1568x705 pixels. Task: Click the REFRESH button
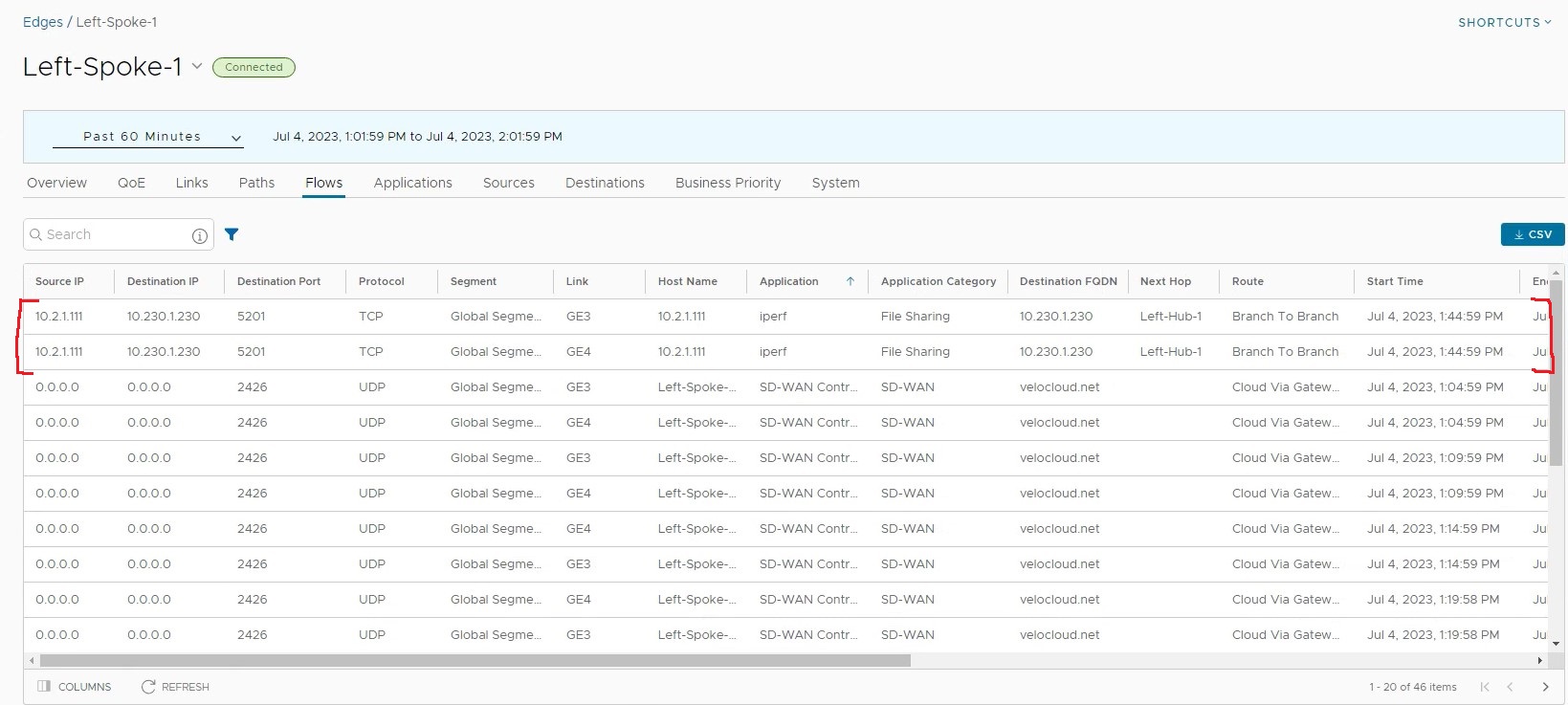point(175,687)
